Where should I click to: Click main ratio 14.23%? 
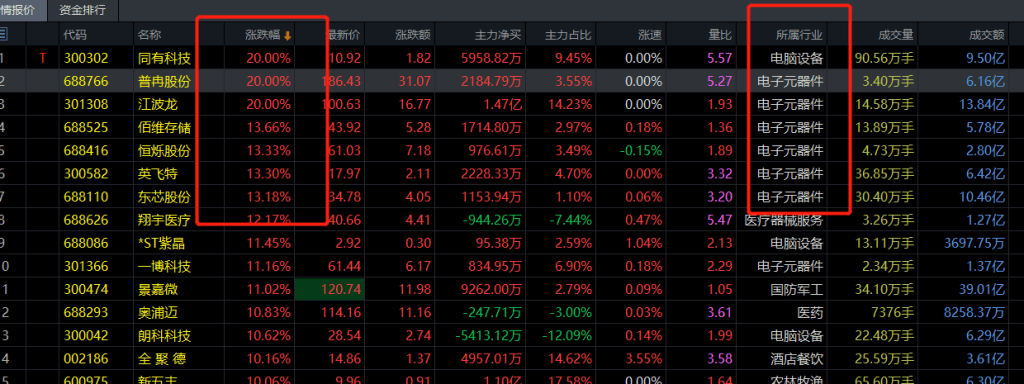(571, 104)
